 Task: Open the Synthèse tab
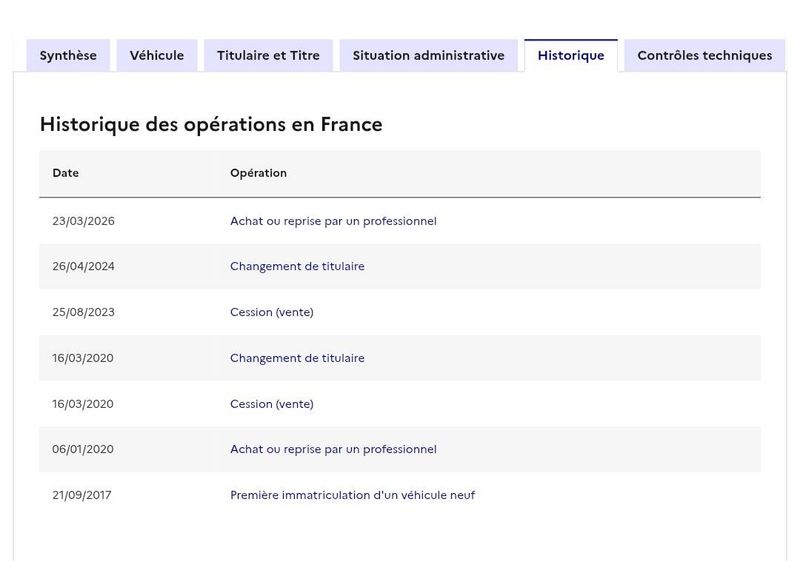68,56
